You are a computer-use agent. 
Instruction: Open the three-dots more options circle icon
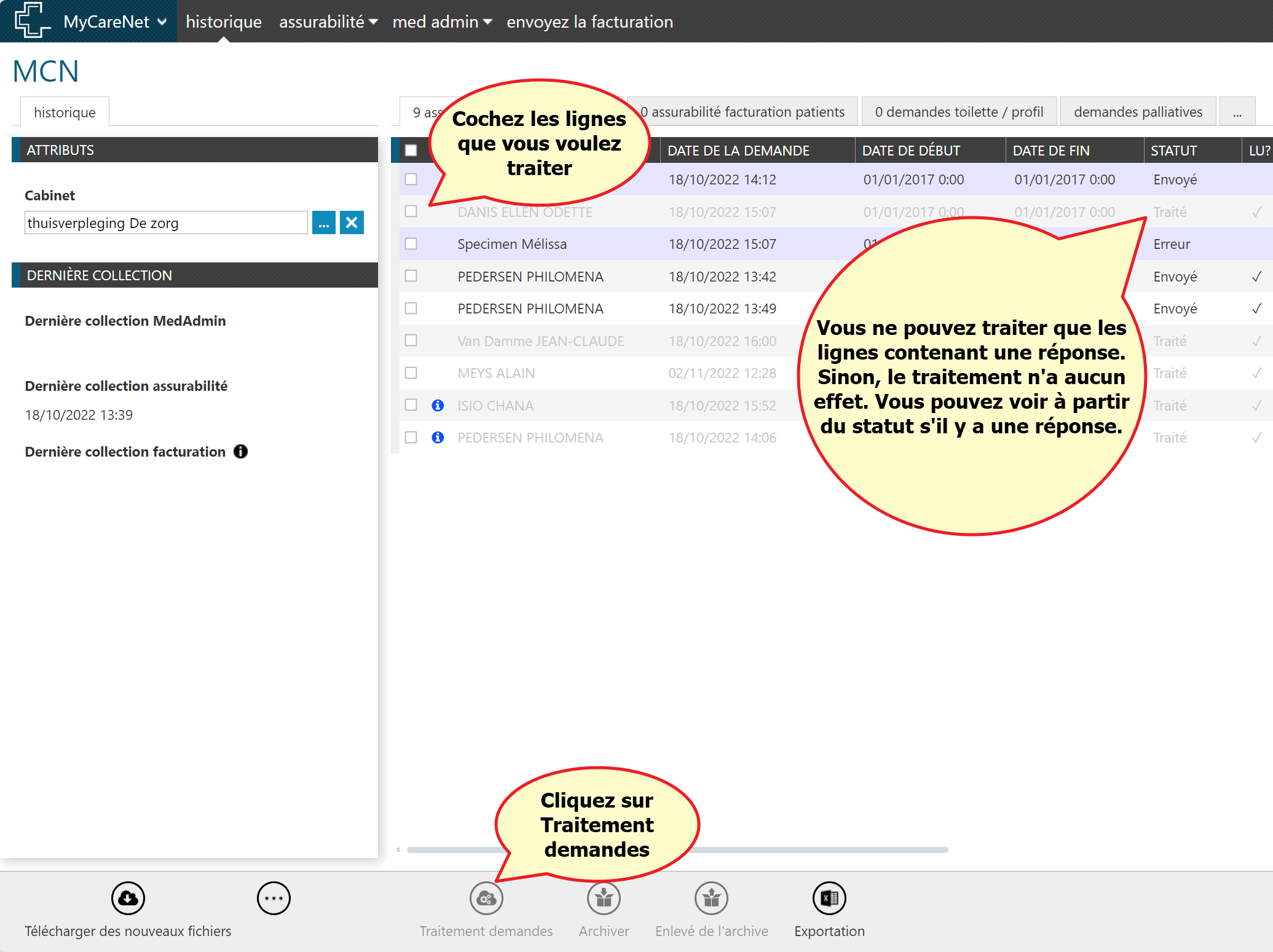click(274, 899)
